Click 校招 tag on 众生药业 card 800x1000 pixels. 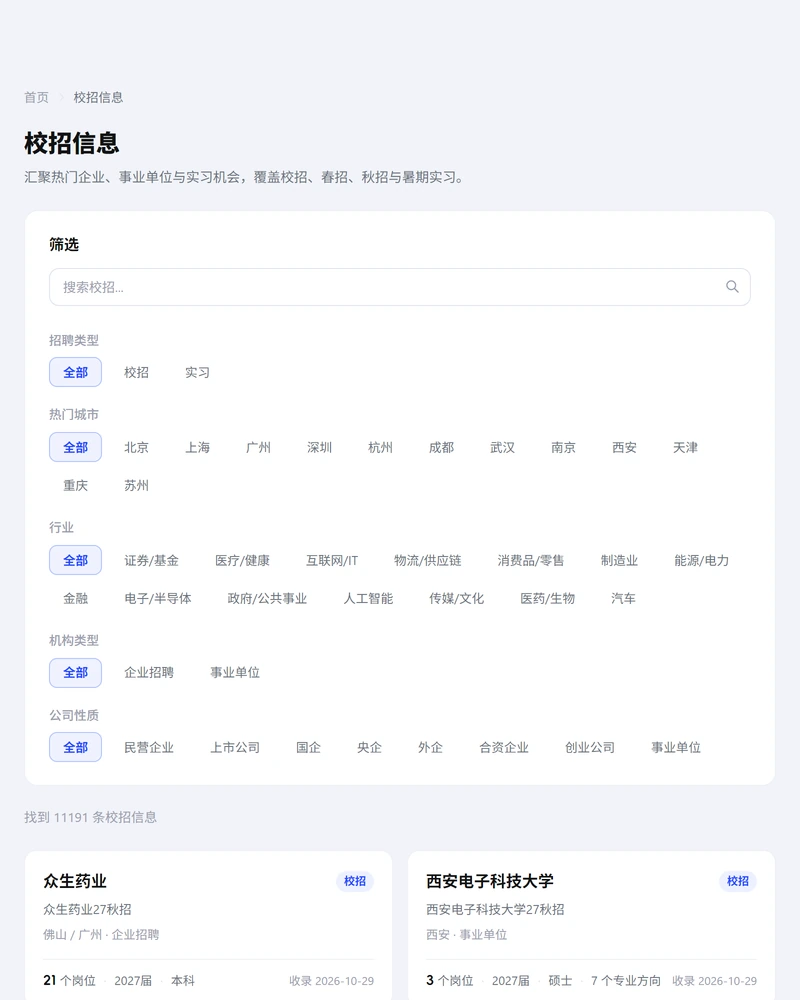(355, 881)
